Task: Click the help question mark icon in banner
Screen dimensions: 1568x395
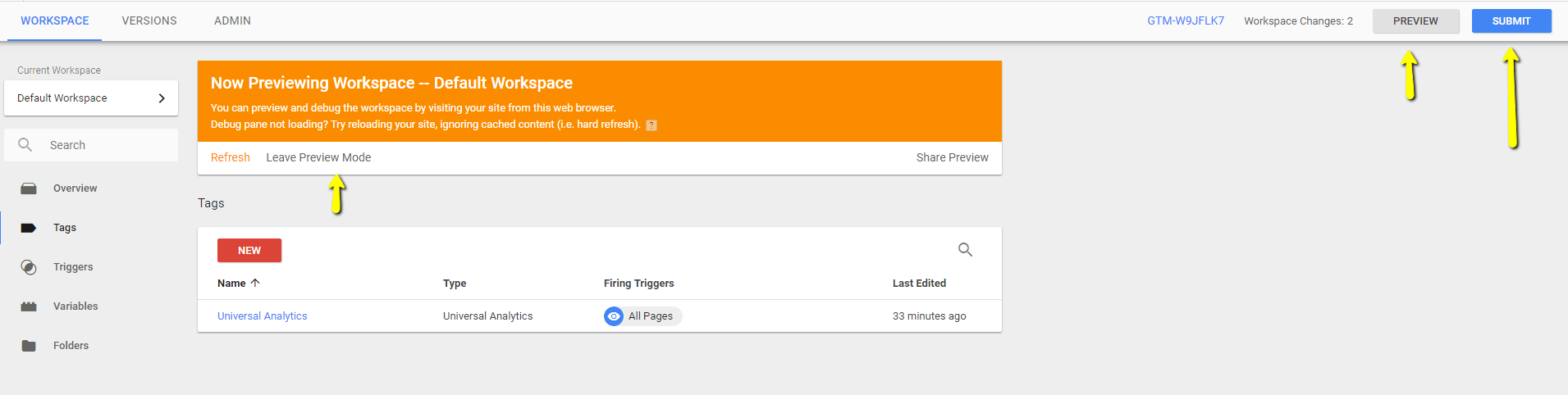Action: 651,125
